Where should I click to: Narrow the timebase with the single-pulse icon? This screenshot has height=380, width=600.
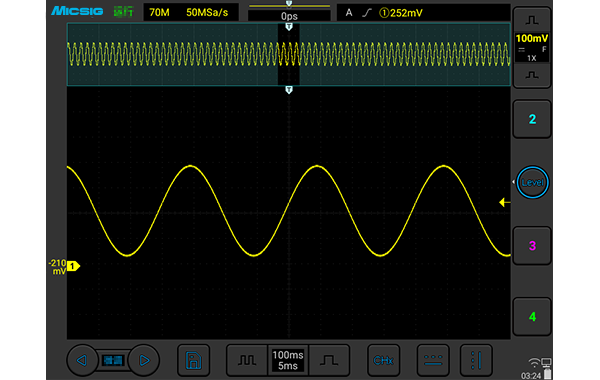point(329,360)
